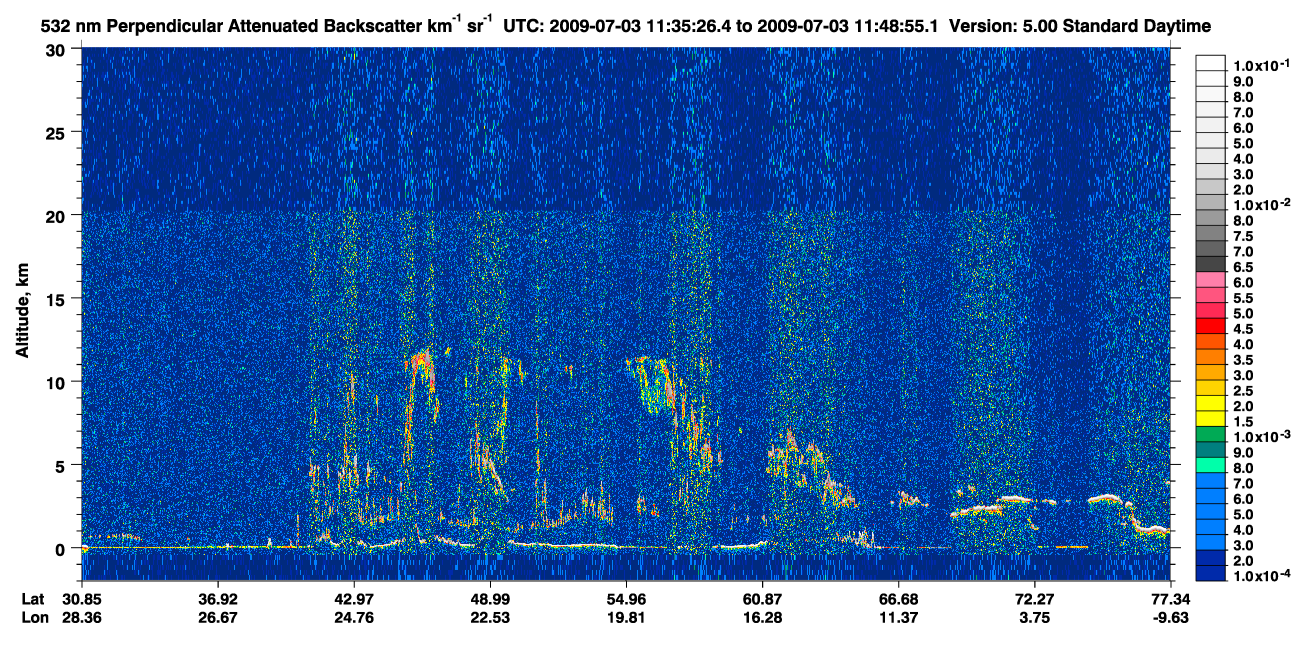Click the orange swatch between 3.5 and 4.0
Screen dimensions: 1300x667
pyautogui.click(x=1210, y=357)
